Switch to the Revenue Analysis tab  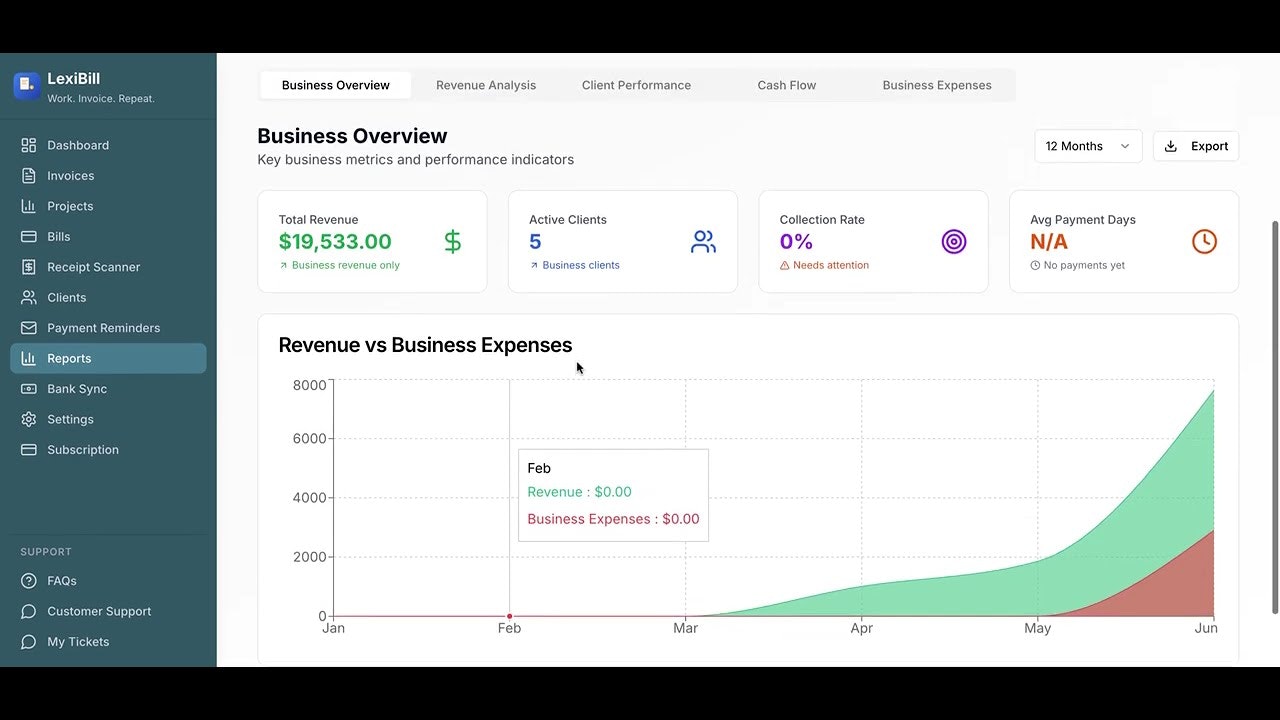pos(486,85)
